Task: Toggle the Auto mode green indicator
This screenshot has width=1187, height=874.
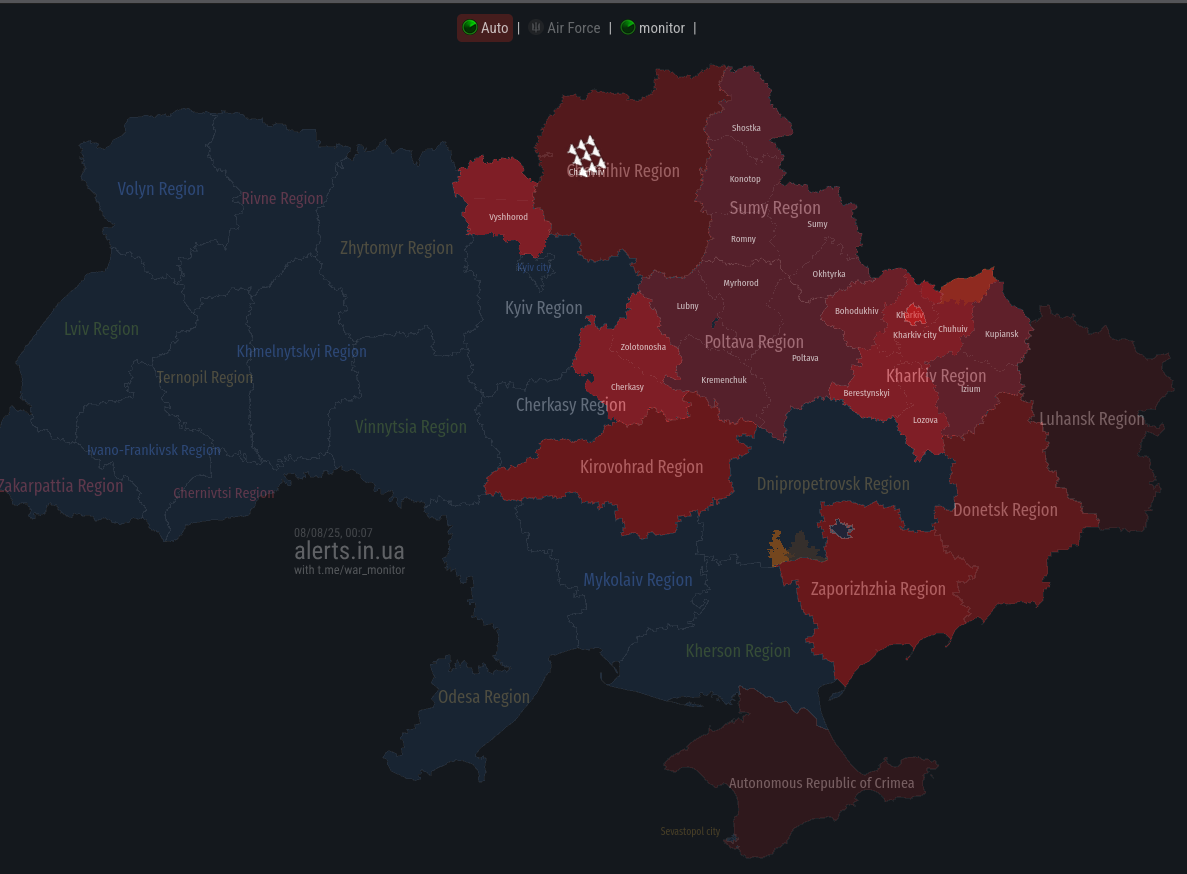Action: pos(469,27)
